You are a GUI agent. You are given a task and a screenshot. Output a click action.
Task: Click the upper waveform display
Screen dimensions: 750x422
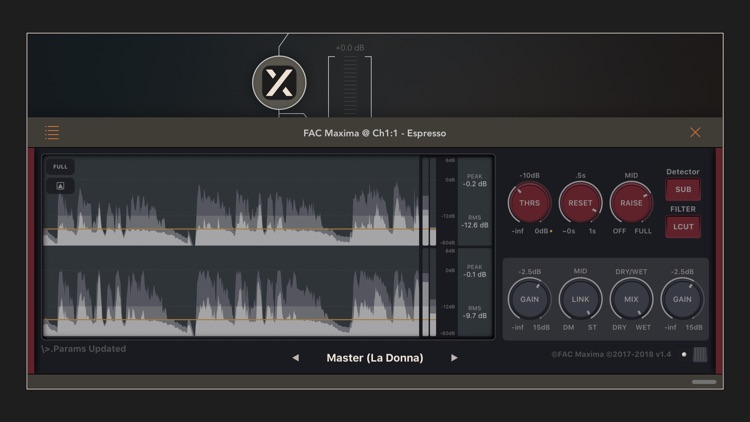[231, 201]
